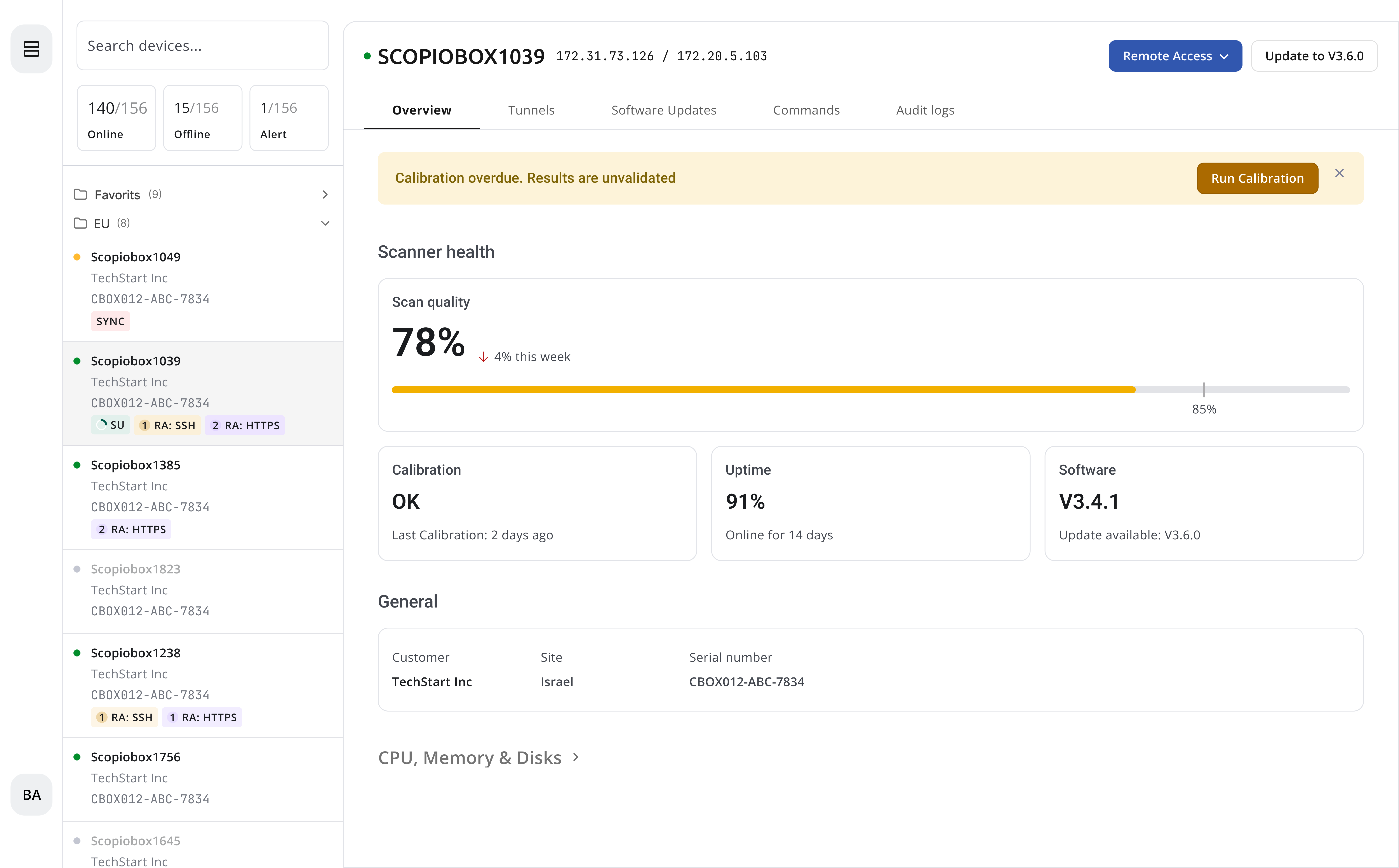The width and height of the screenshot is (1399, 868).
Task: Filter devices by Offline status
Action: click(203, 118)
